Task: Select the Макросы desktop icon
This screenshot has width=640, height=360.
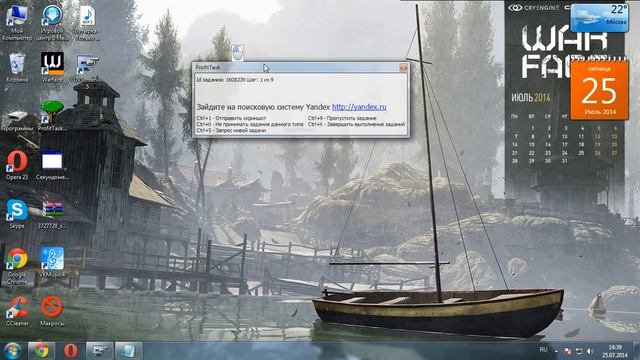Action: tap(52, 311)
